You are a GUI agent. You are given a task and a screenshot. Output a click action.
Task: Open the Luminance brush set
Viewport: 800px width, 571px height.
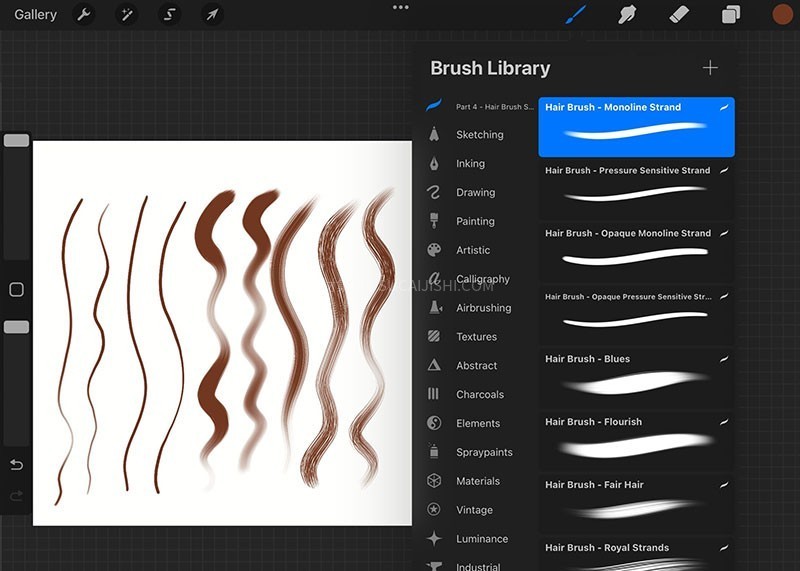click(482, 539)
